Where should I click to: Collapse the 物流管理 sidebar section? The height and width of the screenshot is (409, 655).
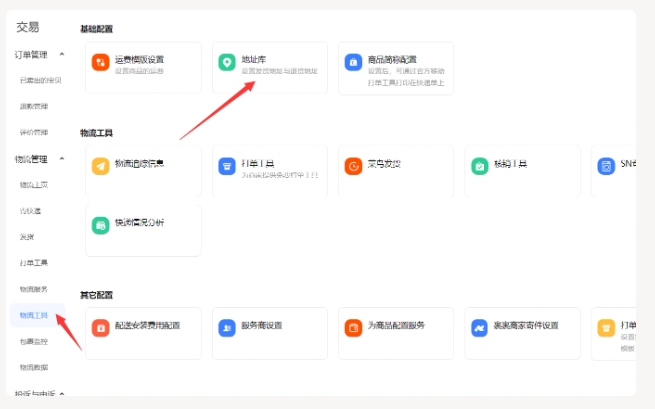pyautogui.click(x=62, y=159)
